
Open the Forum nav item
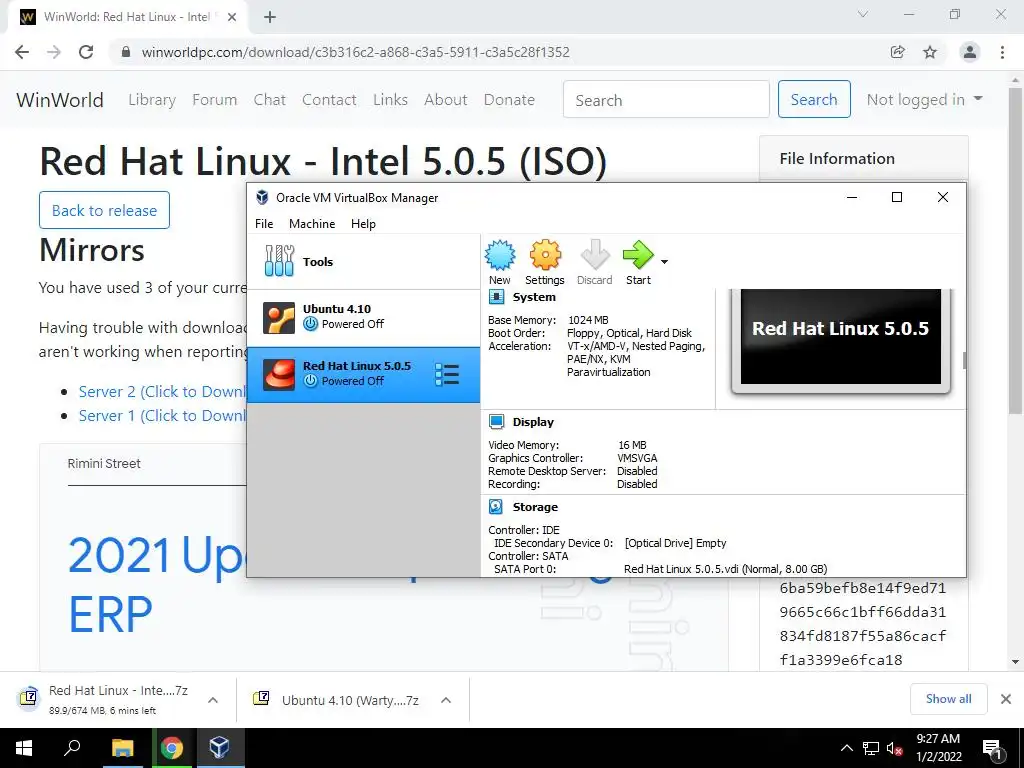coord(214,100)
